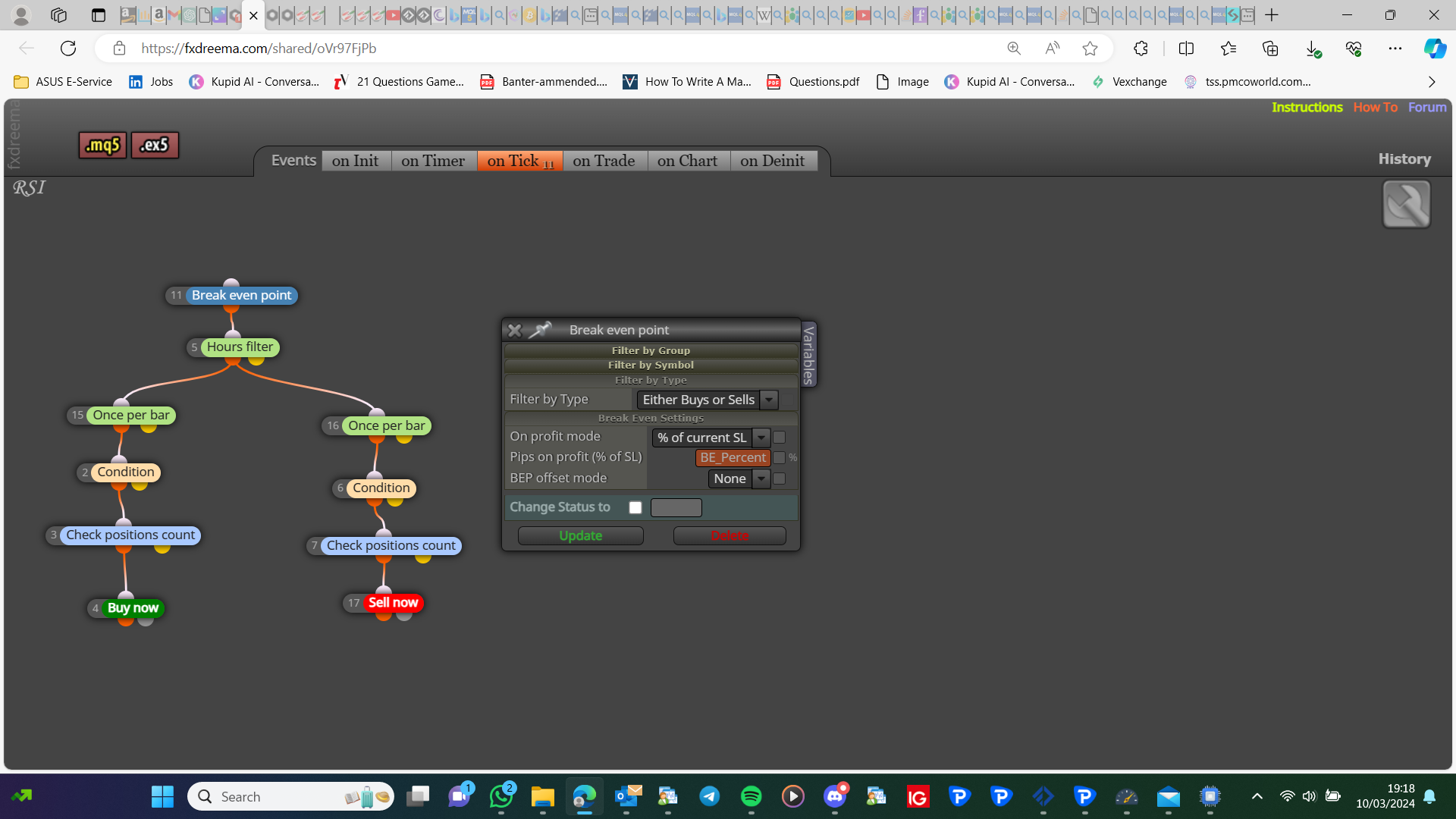The width and height of the screenshot is (1456, 819).
Task: Switch to the on Init event tab
Action: 356,161
